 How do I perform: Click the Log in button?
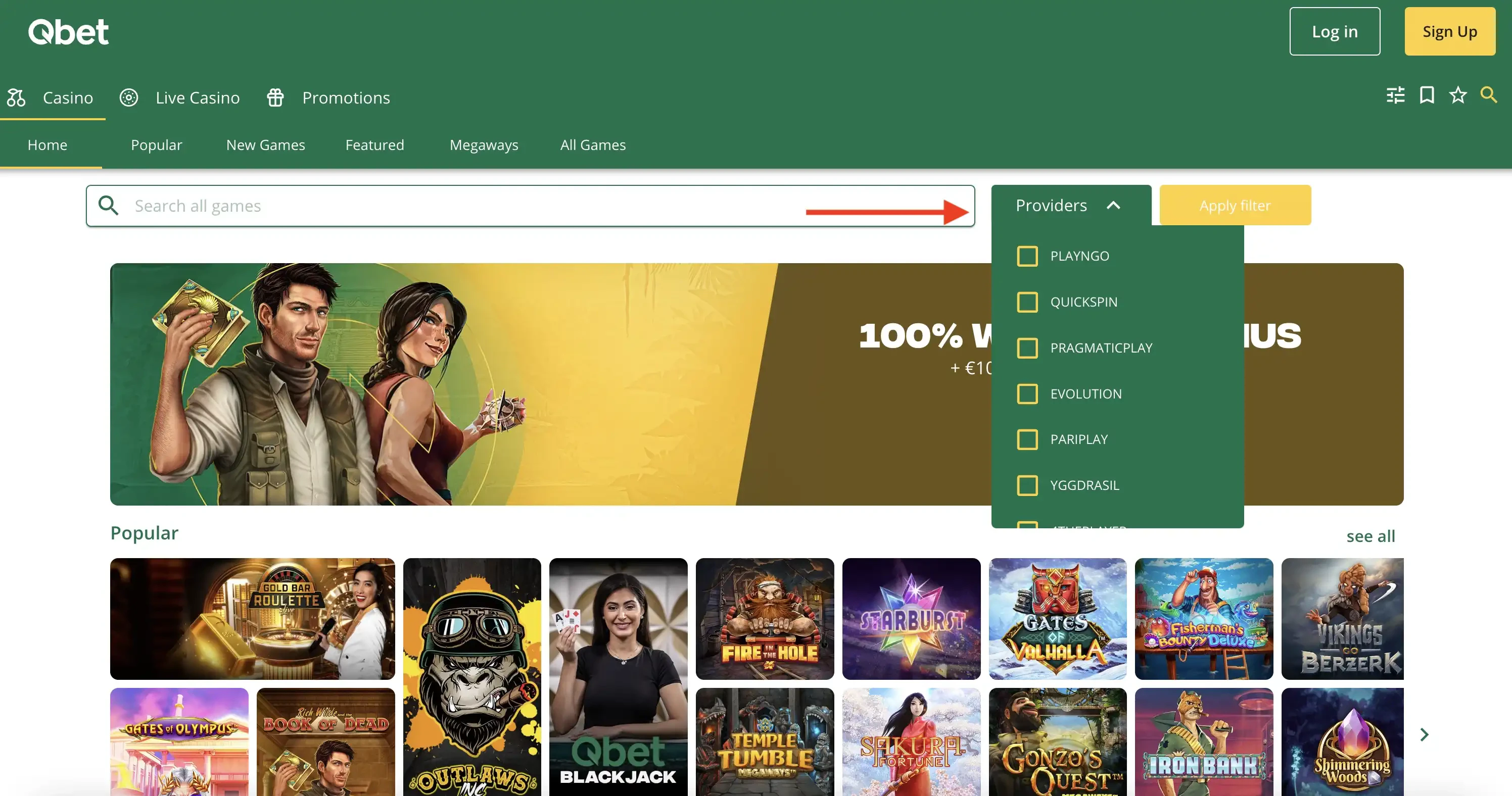tap(1334, 32)
